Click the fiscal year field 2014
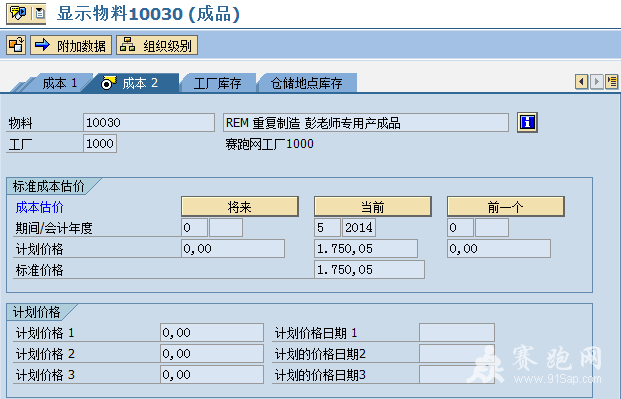 (359, 227)
